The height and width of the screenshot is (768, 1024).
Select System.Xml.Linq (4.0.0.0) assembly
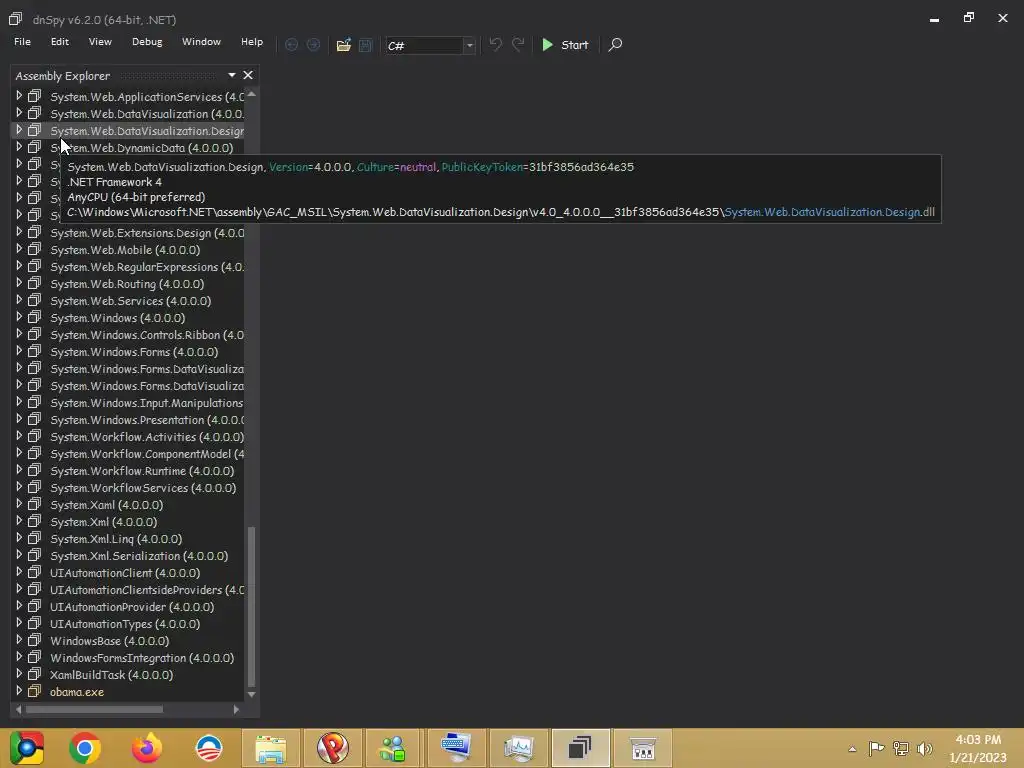[116, 539]
